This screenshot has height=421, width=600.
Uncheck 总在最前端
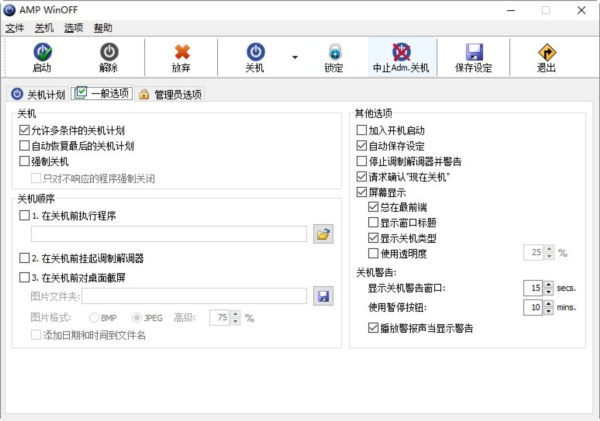373,207
